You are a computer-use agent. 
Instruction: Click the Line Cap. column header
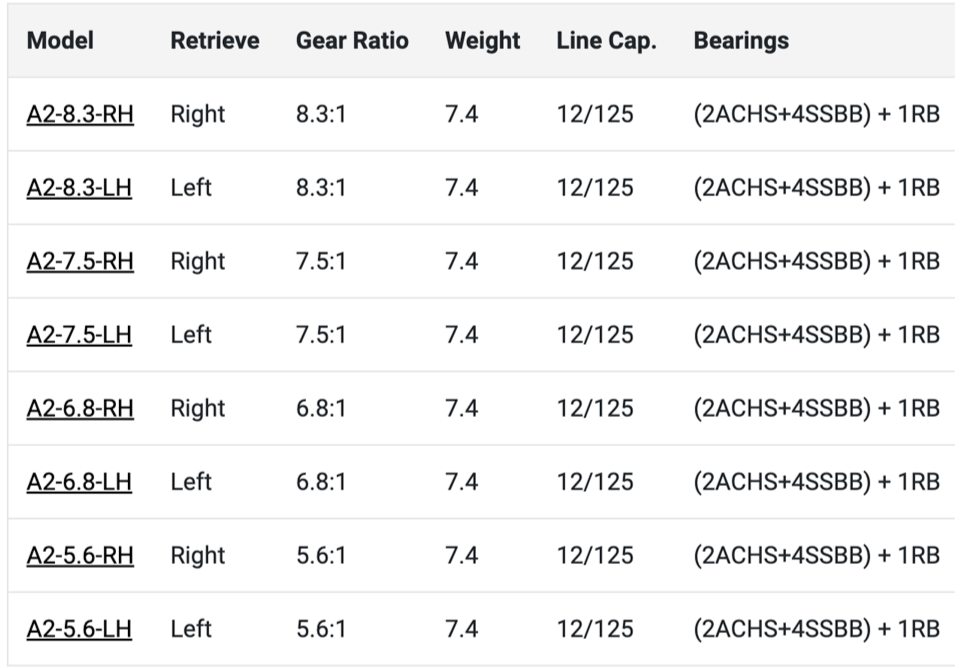coord(604,41)
